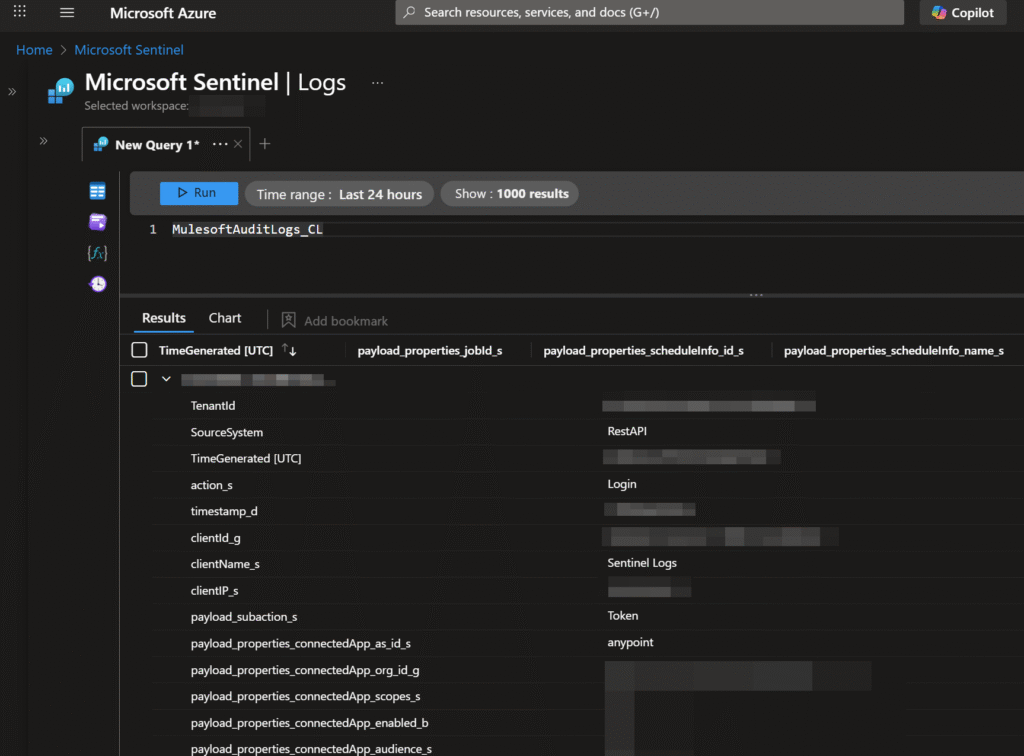This screenshot has width=1024, height=756.
Task: Open the saved Queries pane icon
Action: click(x=97, y=222)
